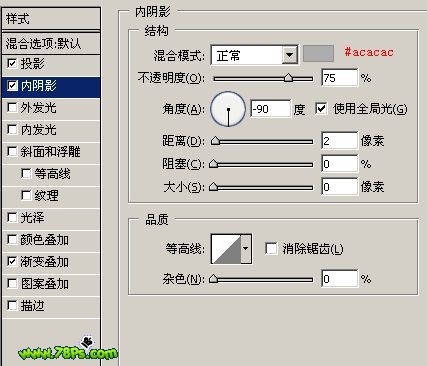427x366 pixels.
Task: Click the 阻塞 choke slider handle
Action: (x=213, y=164)
